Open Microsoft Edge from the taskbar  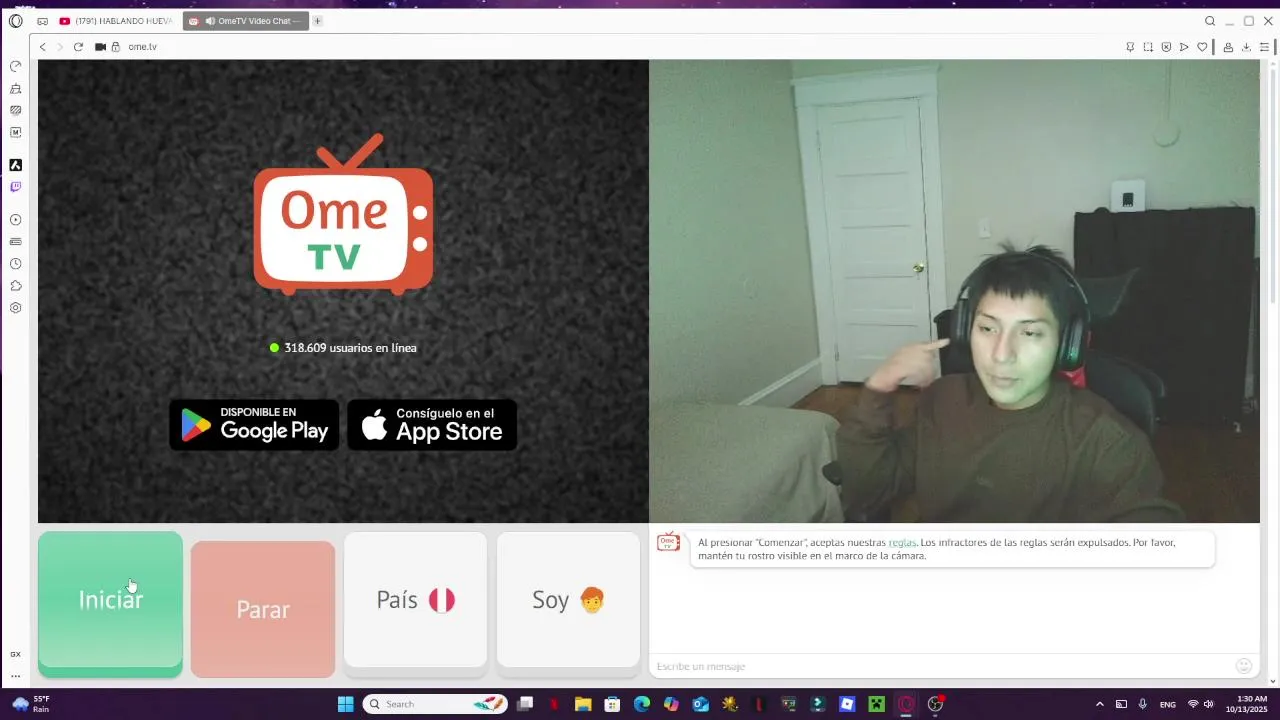pos(642,704)
